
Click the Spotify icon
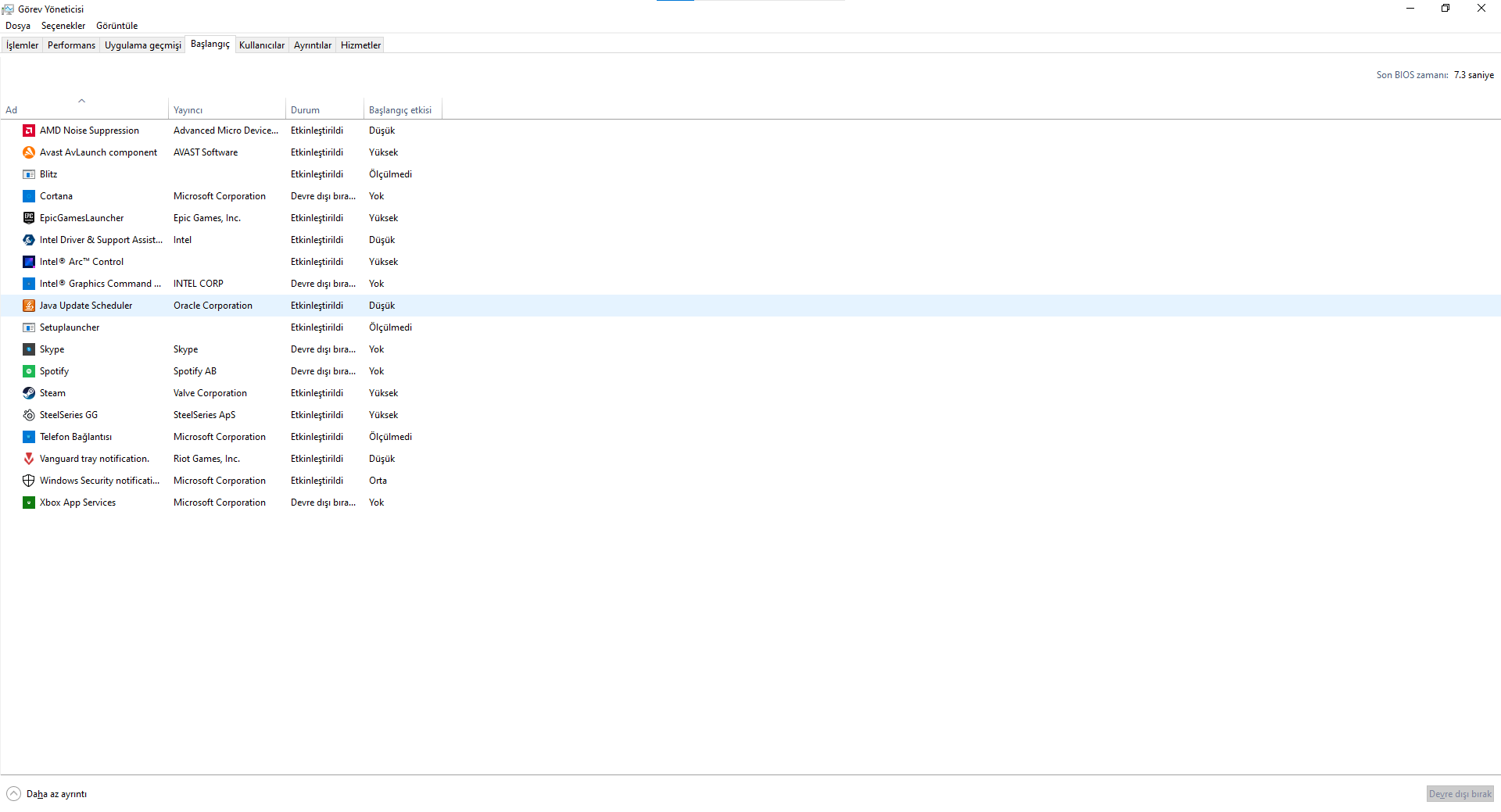coord(29,371)
